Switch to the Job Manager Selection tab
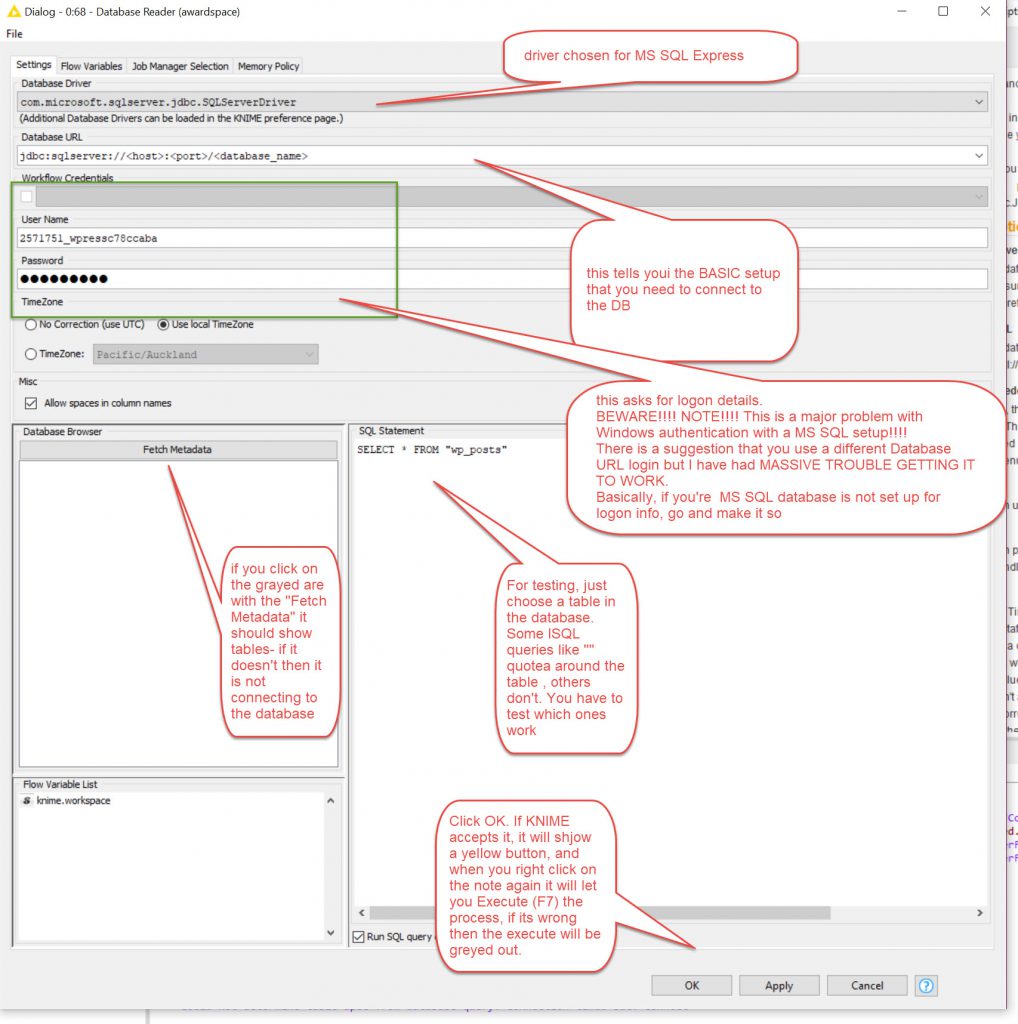This screenshot has height=1024, width=1018. pos(180,66)
